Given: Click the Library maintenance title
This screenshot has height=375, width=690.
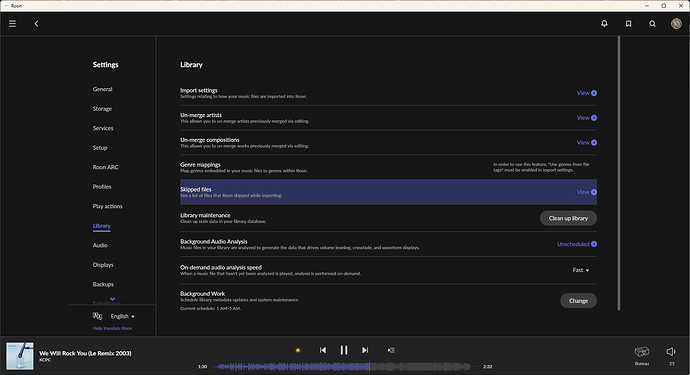Looking at the screenshot, I should click(x=205, y=215).
